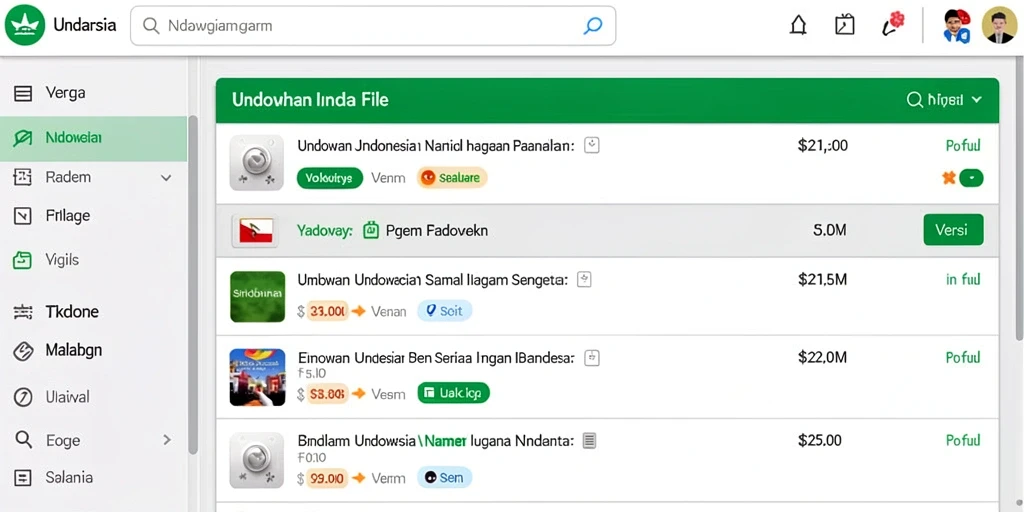The image size is (1024, 512).
Task: Click small icon after Umbwan Undowacian Samal title
Action: click(585, 280)
